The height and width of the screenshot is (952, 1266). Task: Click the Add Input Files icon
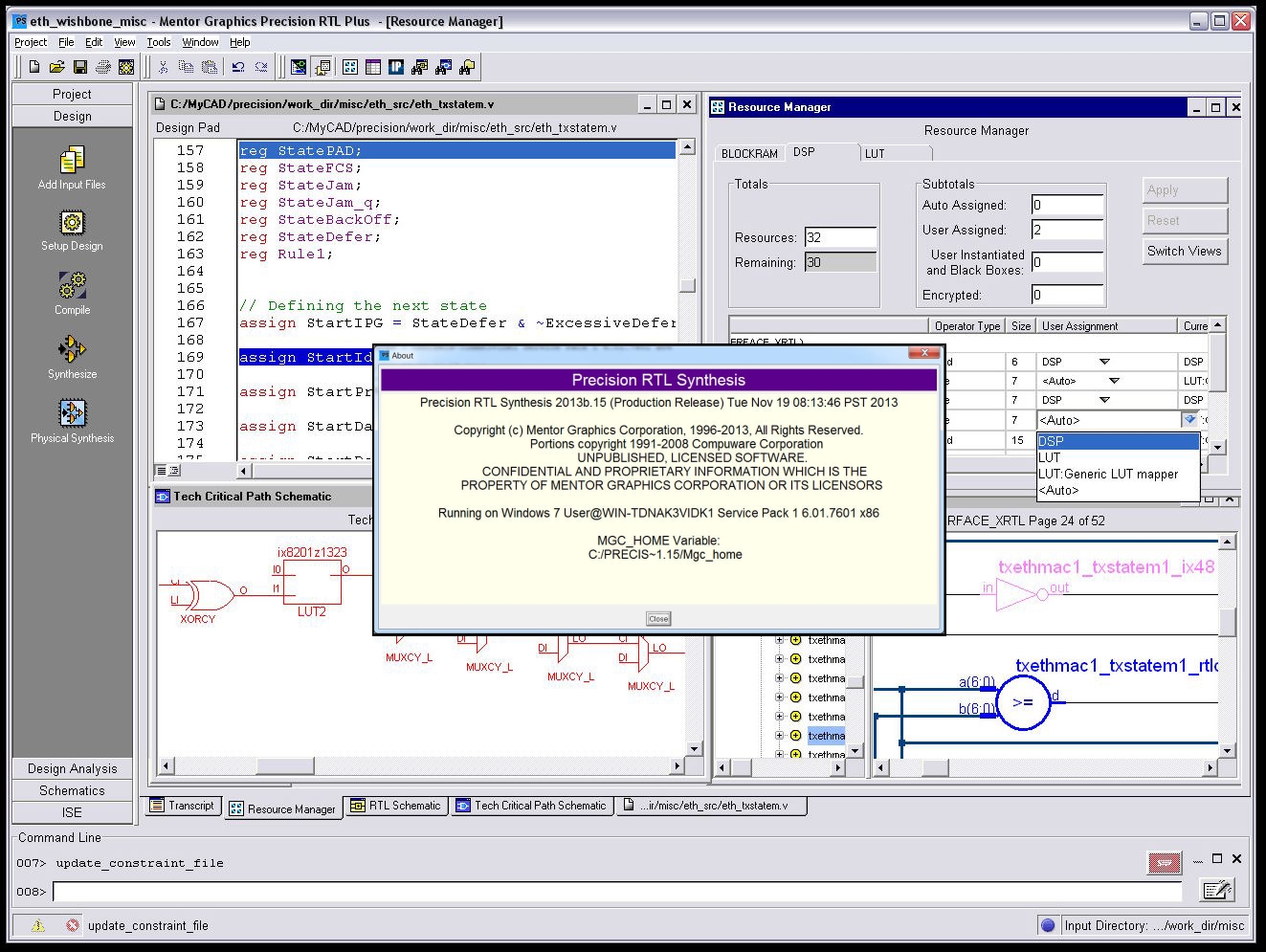coord(73,159)
